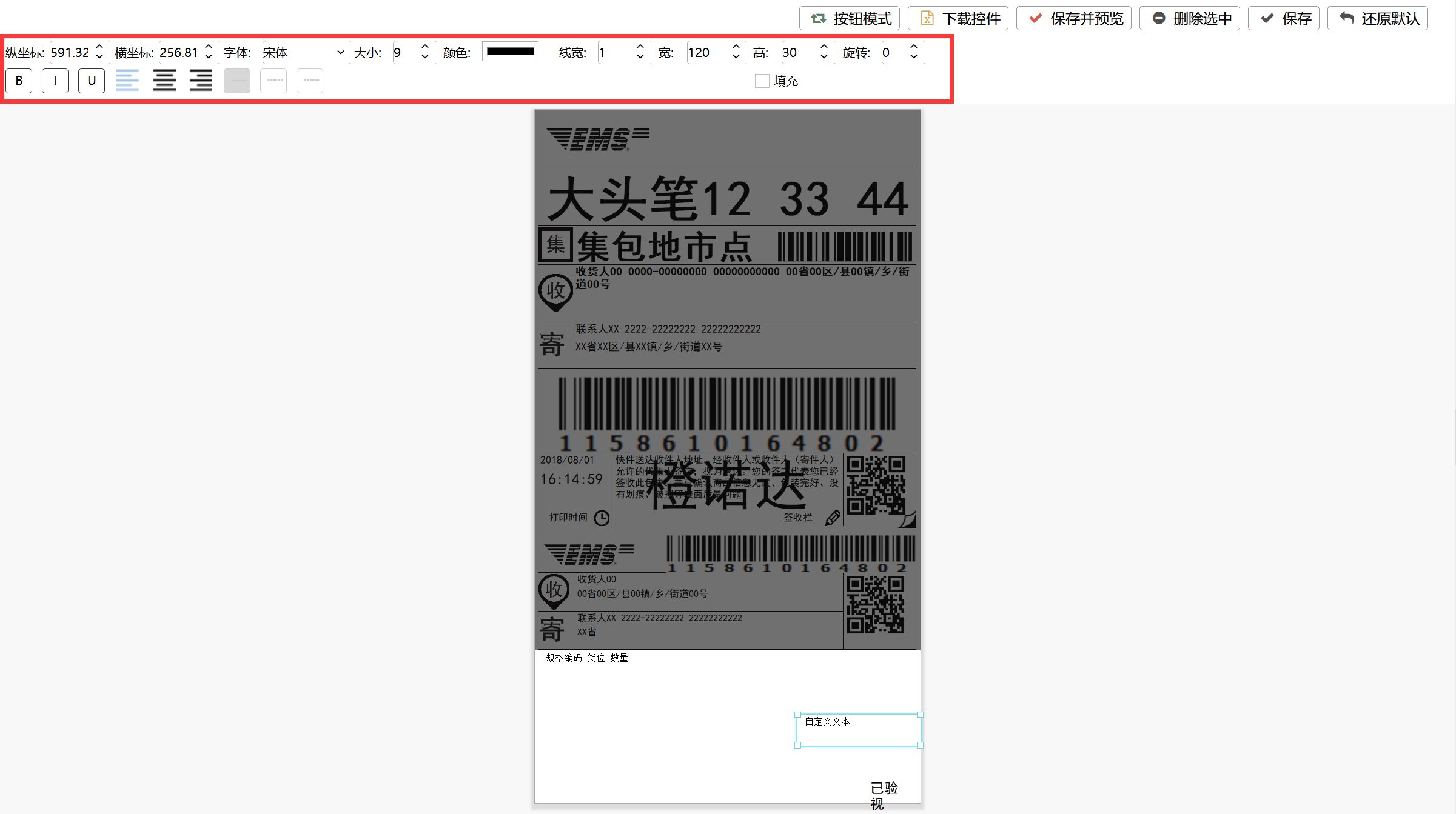This screenshot has height=814, width=1456.
Task: Click 保存并预览 to save and preview
Action: 1074,18
